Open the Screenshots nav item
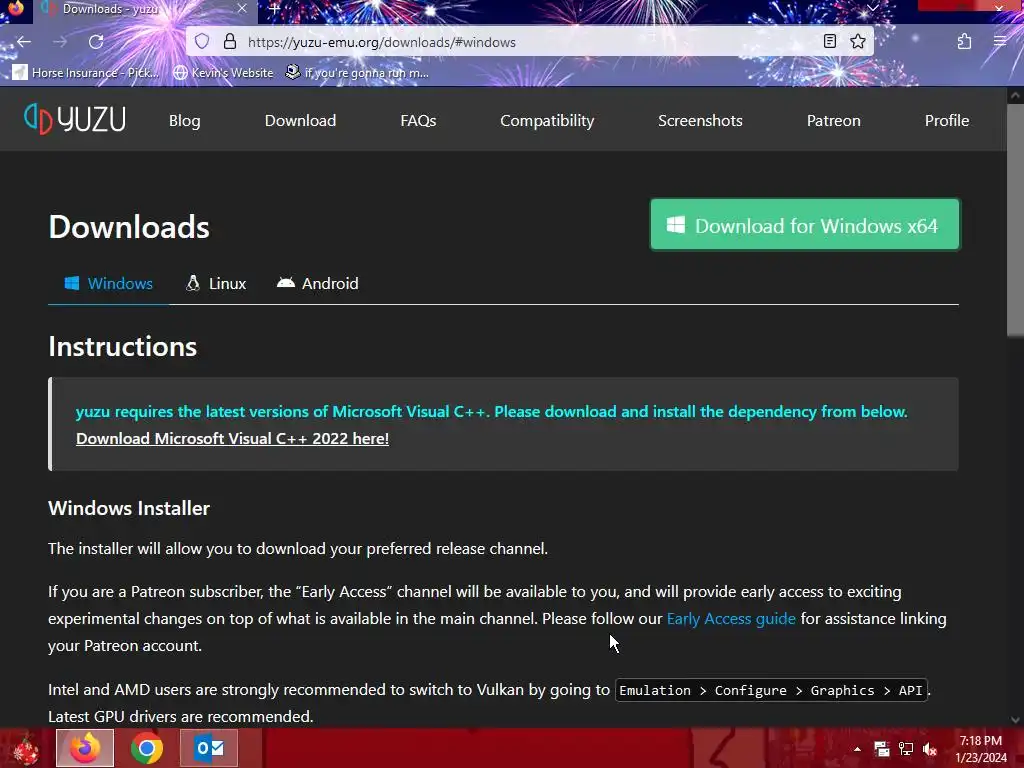 (x=700, y=120)
